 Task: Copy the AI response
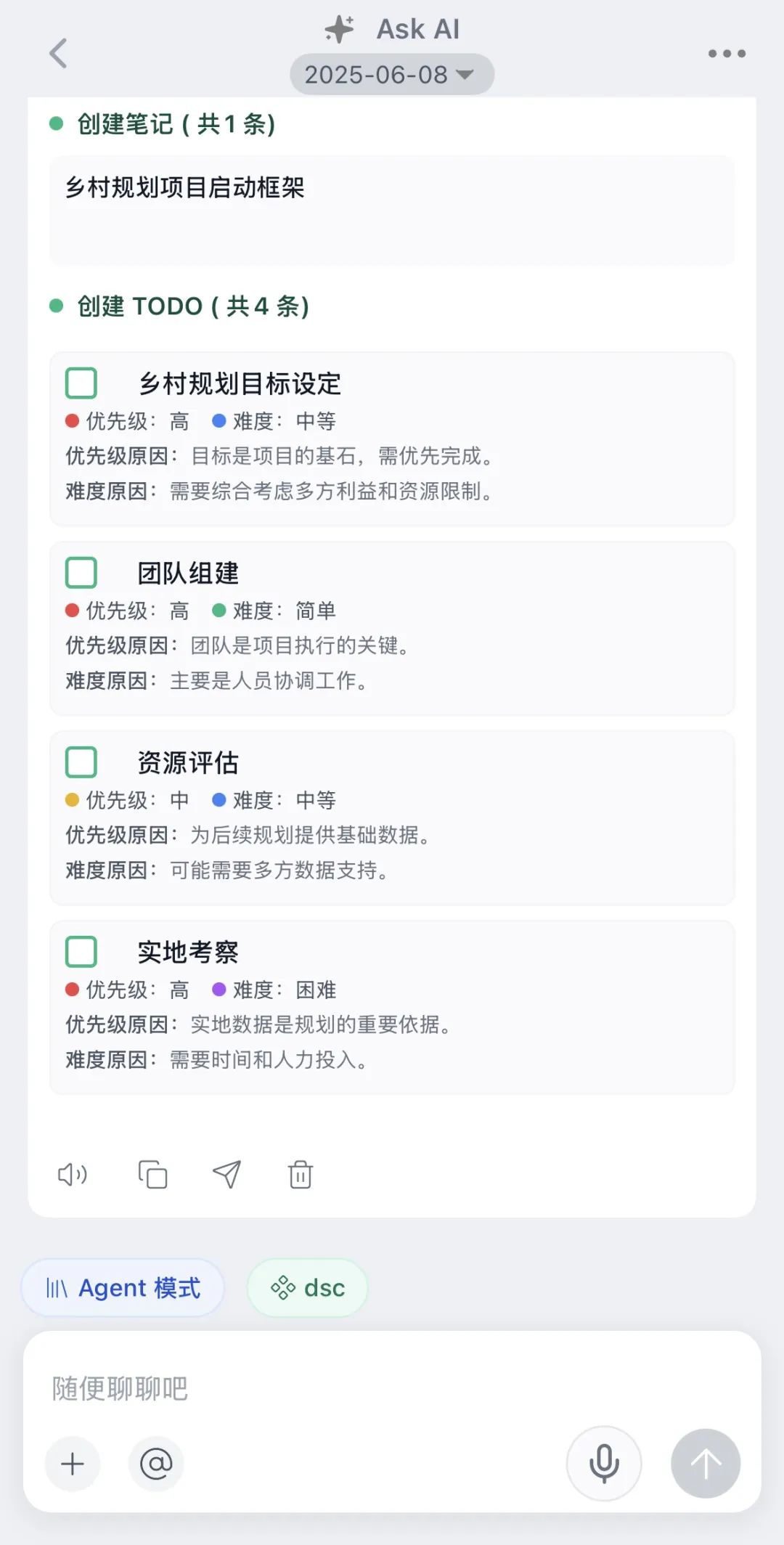[x=152, y=1174]
